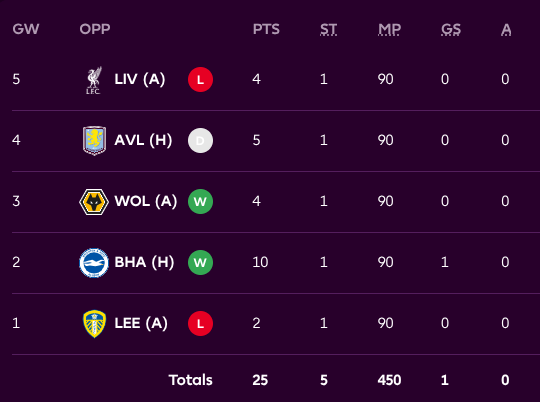Click the red L badge for Leeds
The image size is (540, 402).
tap(200, 323)
